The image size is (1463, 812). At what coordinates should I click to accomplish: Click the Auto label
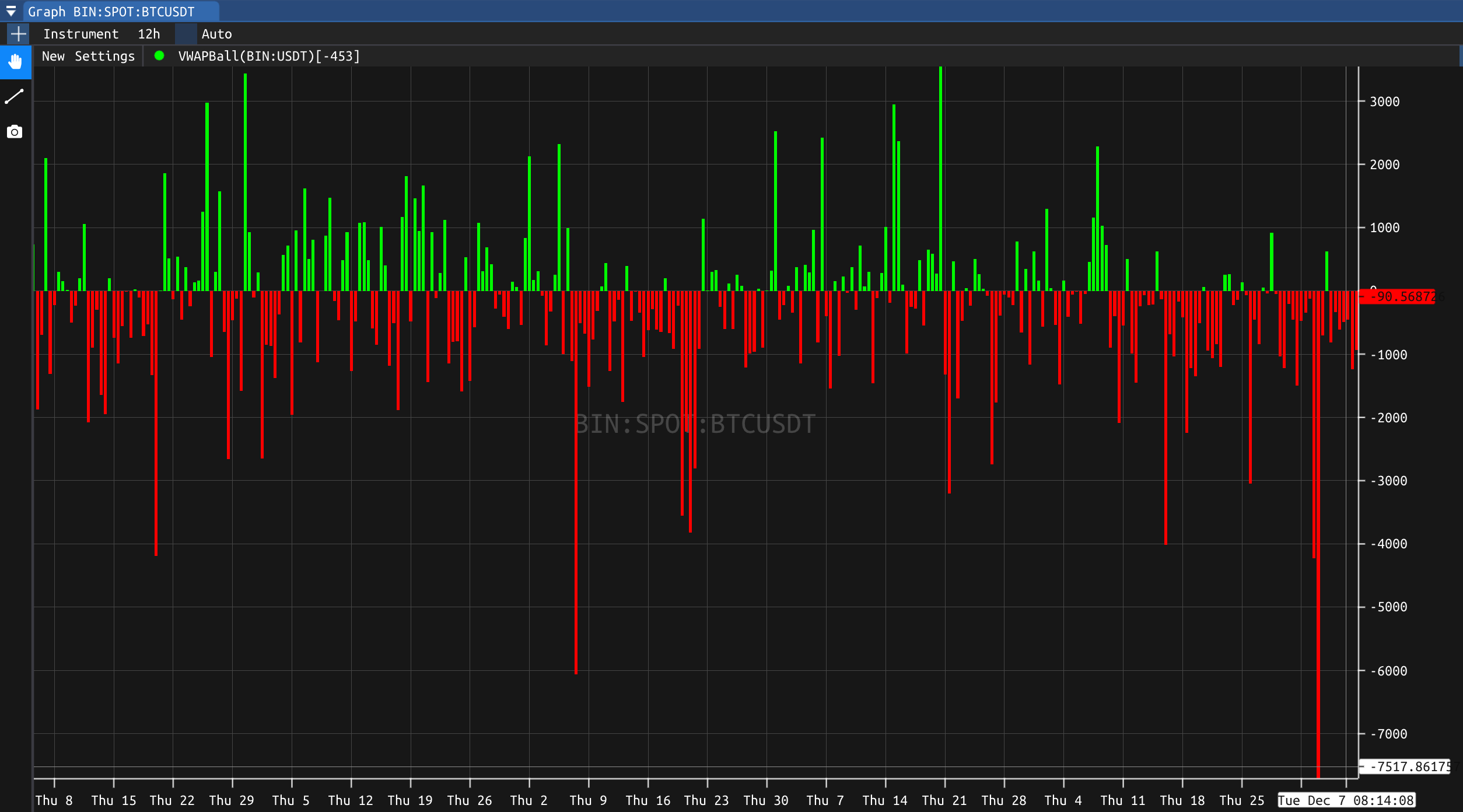point(216,34)
